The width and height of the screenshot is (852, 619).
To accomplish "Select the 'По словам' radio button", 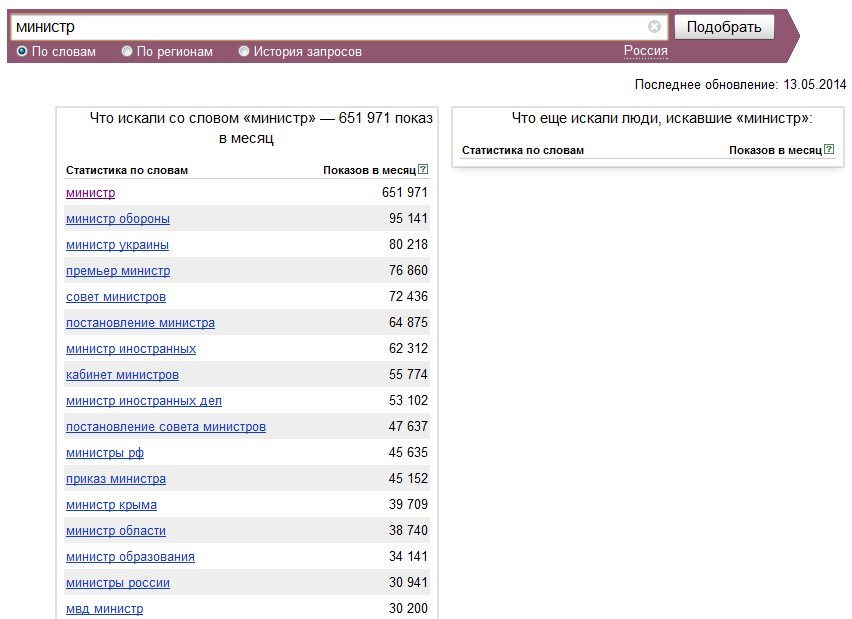I will pyautogui.click(x=22, y=52).
